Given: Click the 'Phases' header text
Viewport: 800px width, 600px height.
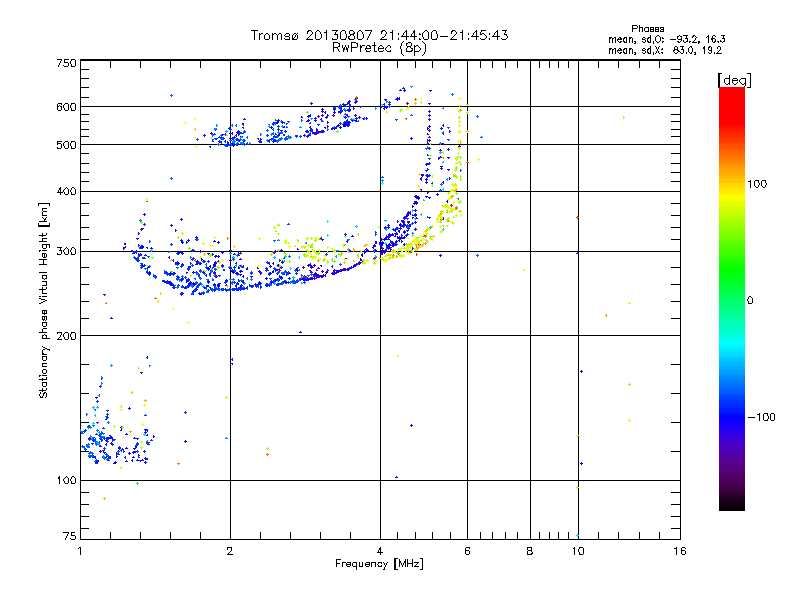Looking at the screenshot, I should (x=647, y=29).
